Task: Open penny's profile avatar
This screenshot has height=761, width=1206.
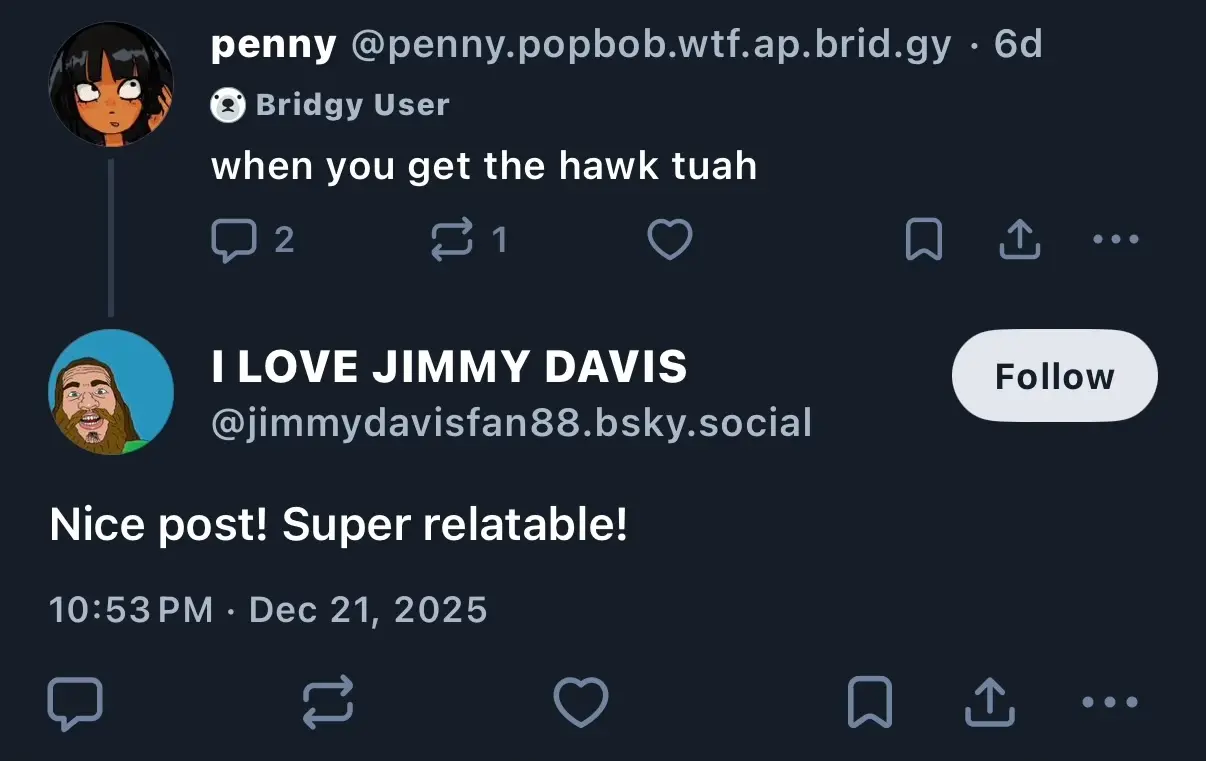Action: click(111, 83)
